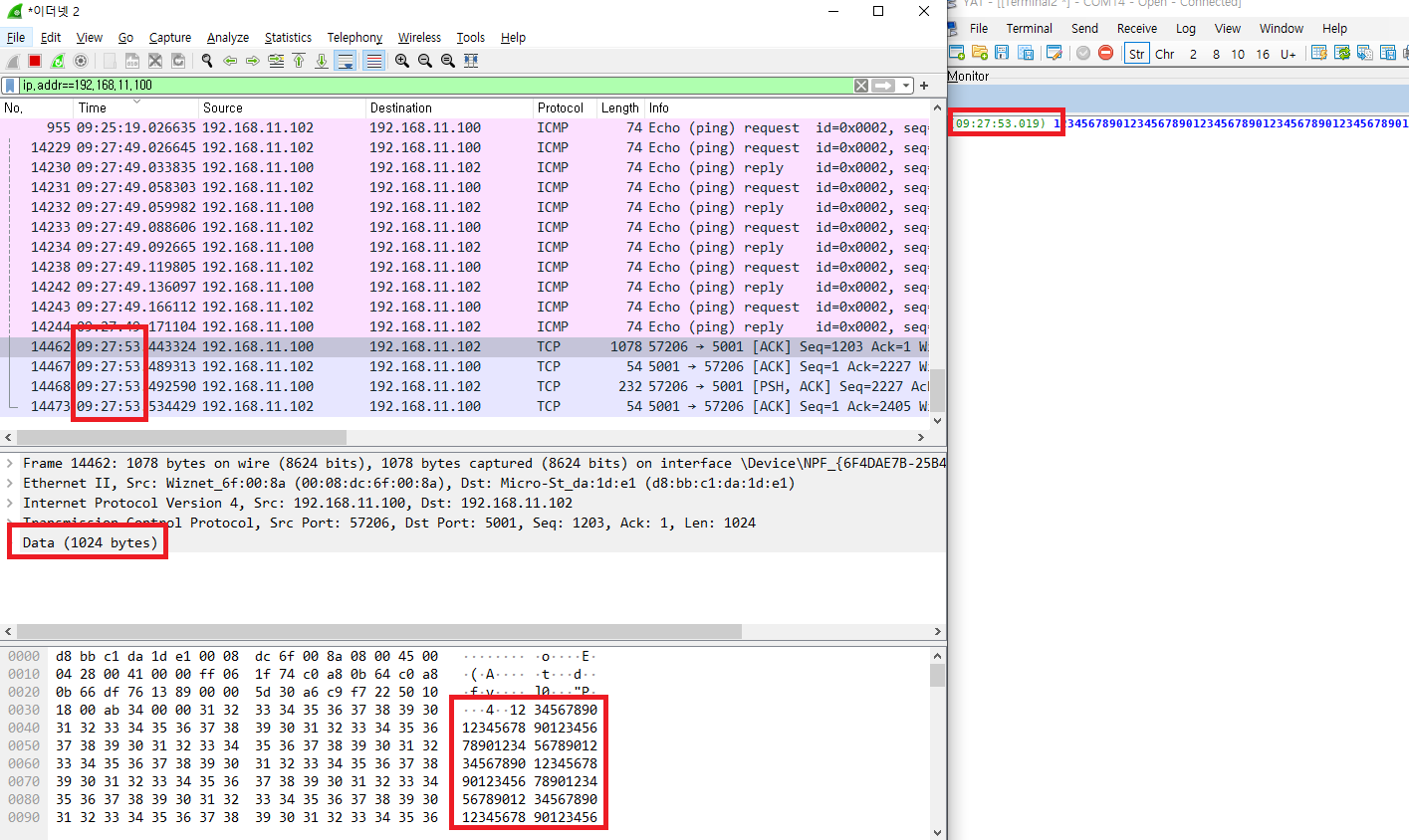The height and width of the screenshot is (840, 1409).
Task: Restart the current capture in Wireshark
Action: (x=58, y=61)
